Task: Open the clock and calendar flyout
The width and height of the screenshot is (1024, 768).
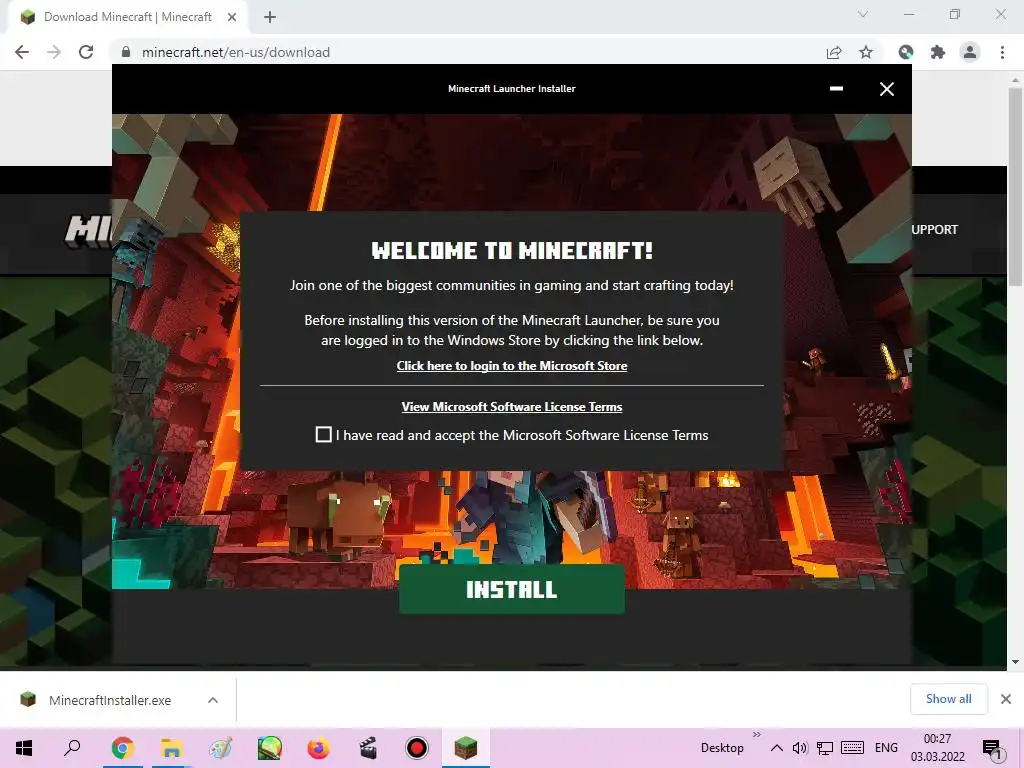Action: point(937,748)
